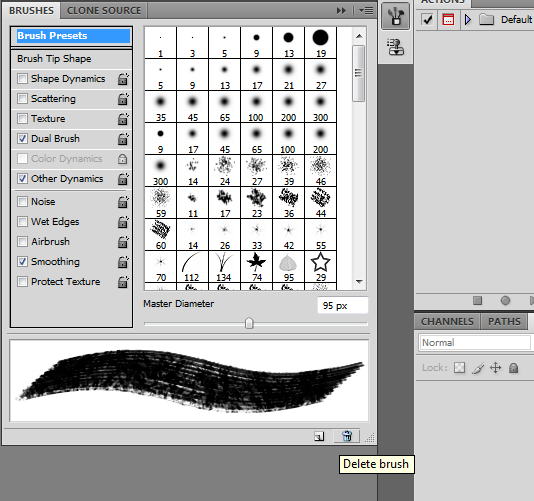The height and width of the screenshot is (501, 534).
Task: Select the dry brush preset 60
Action: 160,235
